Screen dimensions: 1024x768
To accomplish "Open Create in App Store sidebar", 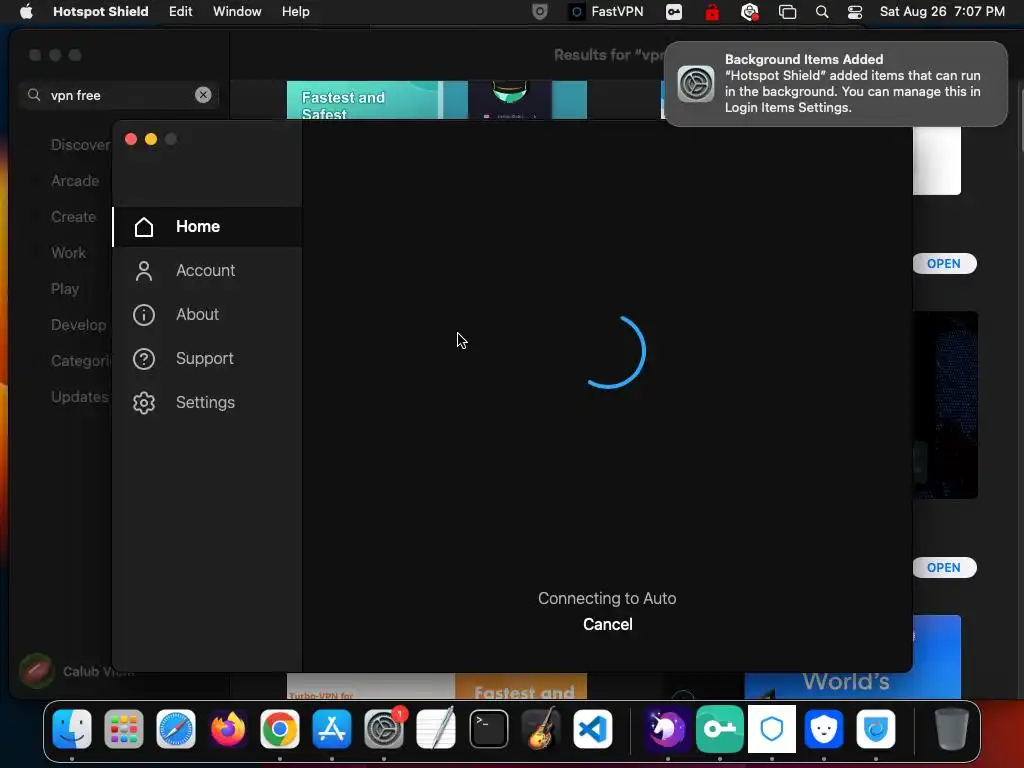I will click(73, 217).
